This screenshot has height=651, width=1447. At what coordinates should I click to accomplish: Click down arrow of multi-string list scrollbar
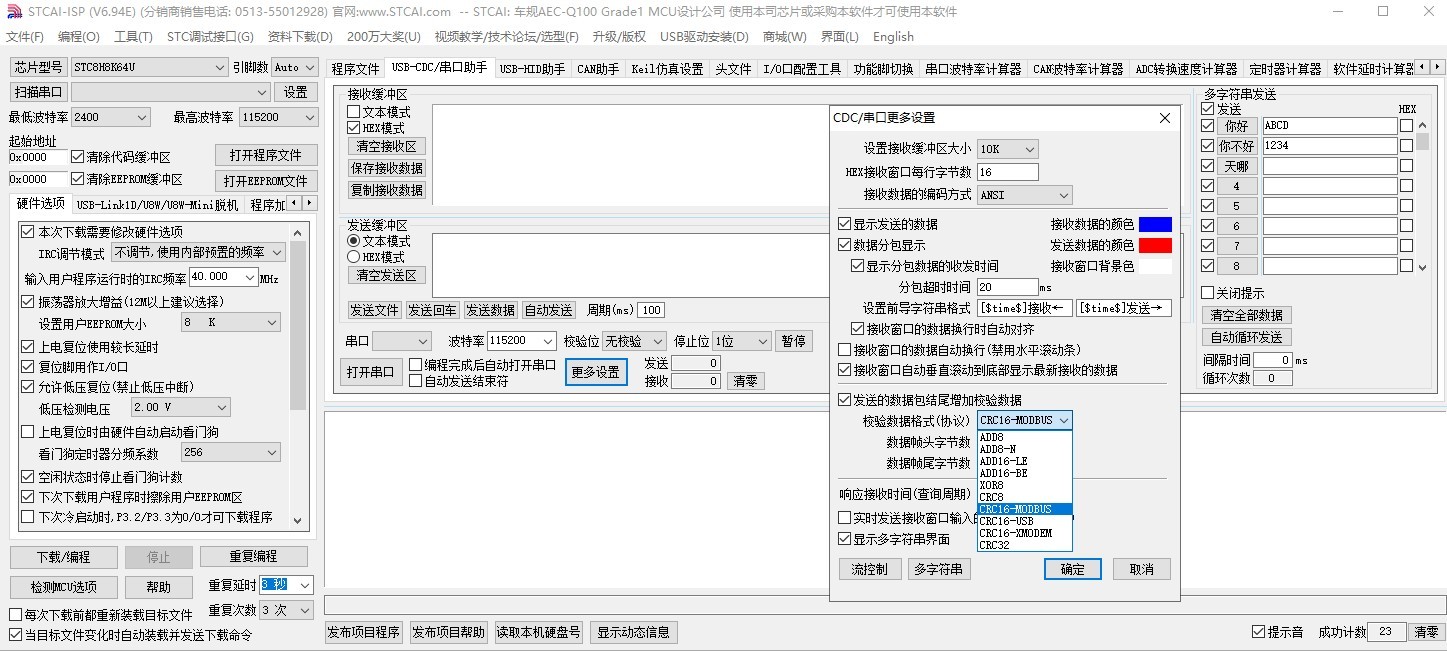[1423, 267]
